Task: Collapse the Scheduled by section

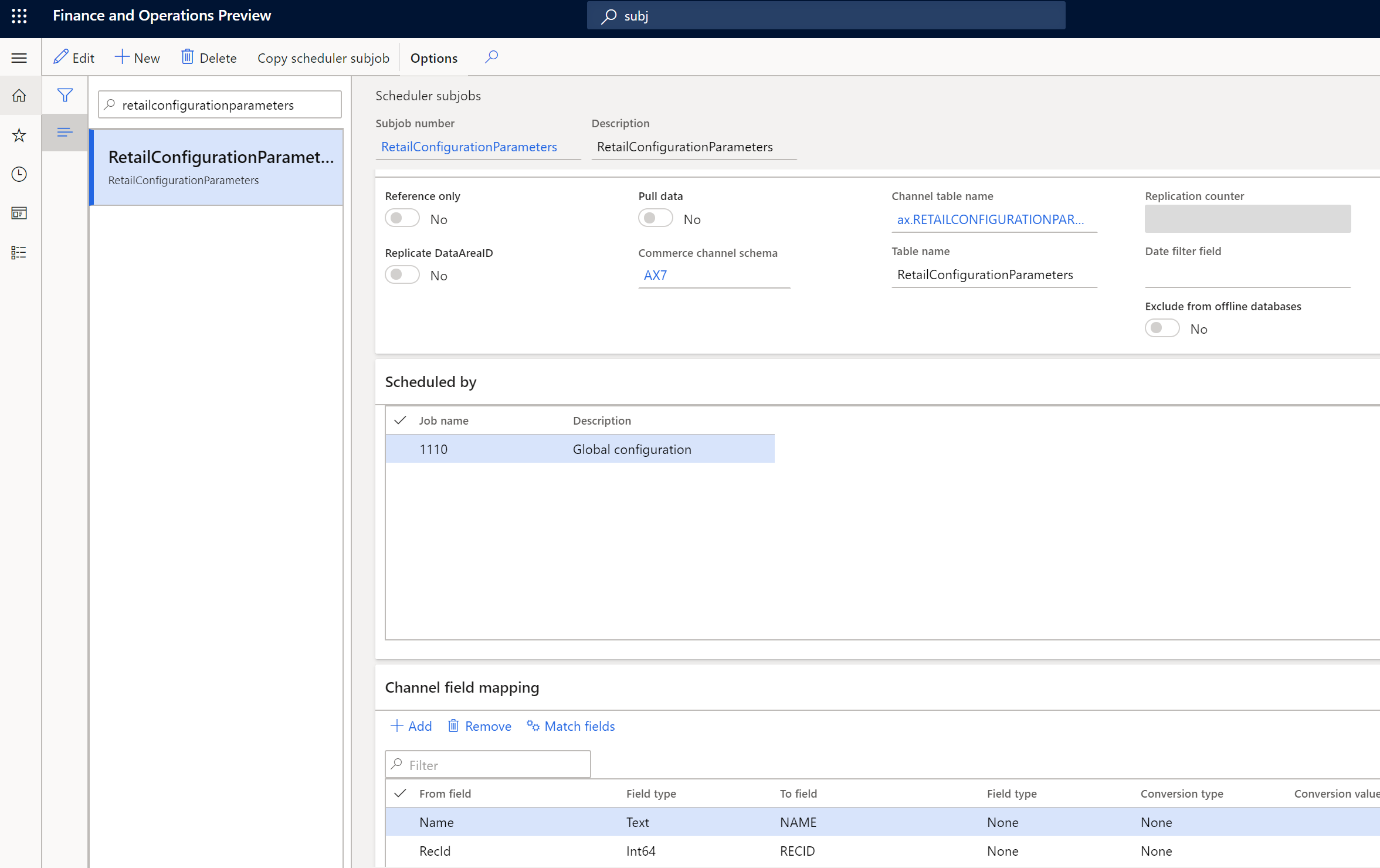Action: [431, 382]
